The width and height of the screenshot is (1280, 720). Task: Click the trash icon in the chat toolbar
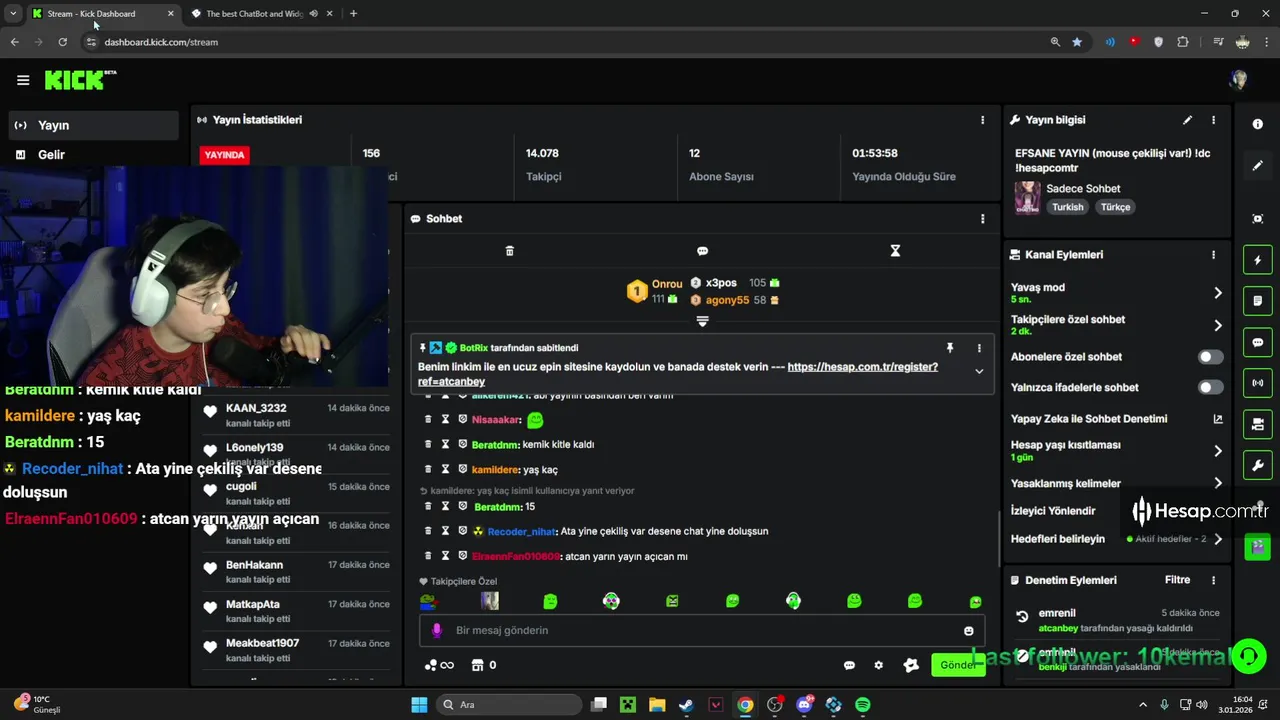coord(510,251)
